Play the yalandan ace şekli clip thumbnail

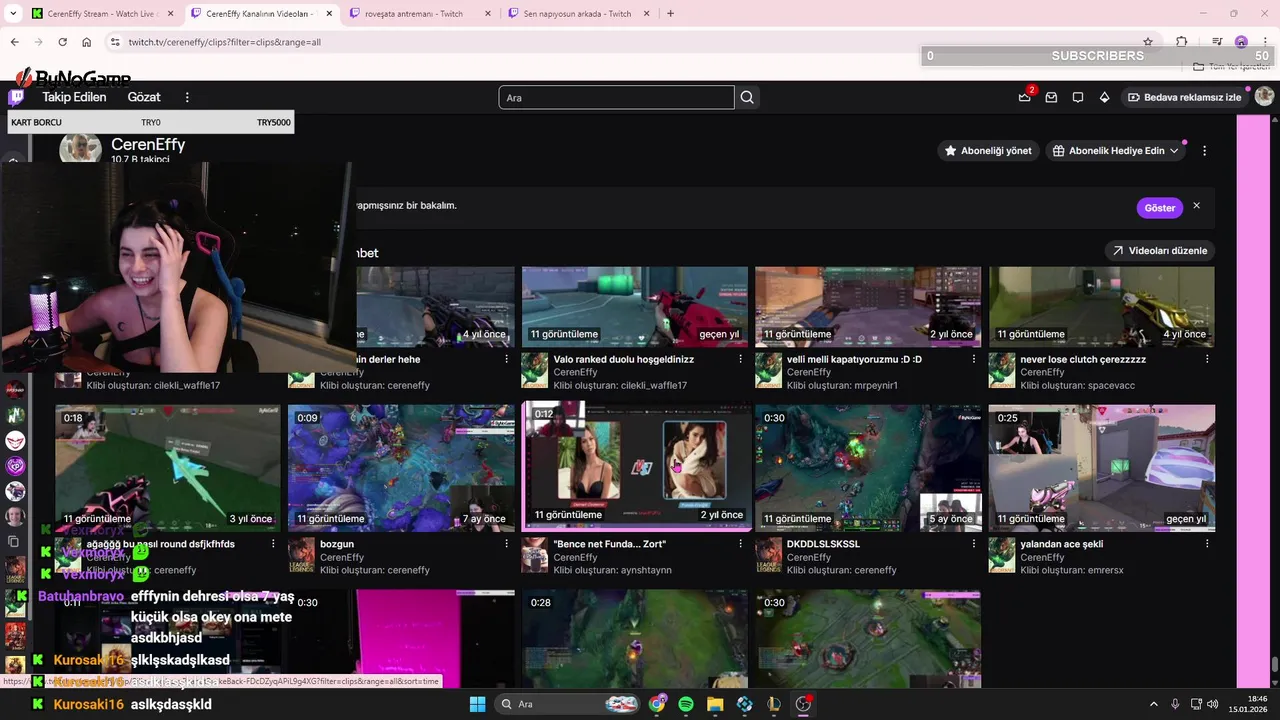tap(1101, 467)
